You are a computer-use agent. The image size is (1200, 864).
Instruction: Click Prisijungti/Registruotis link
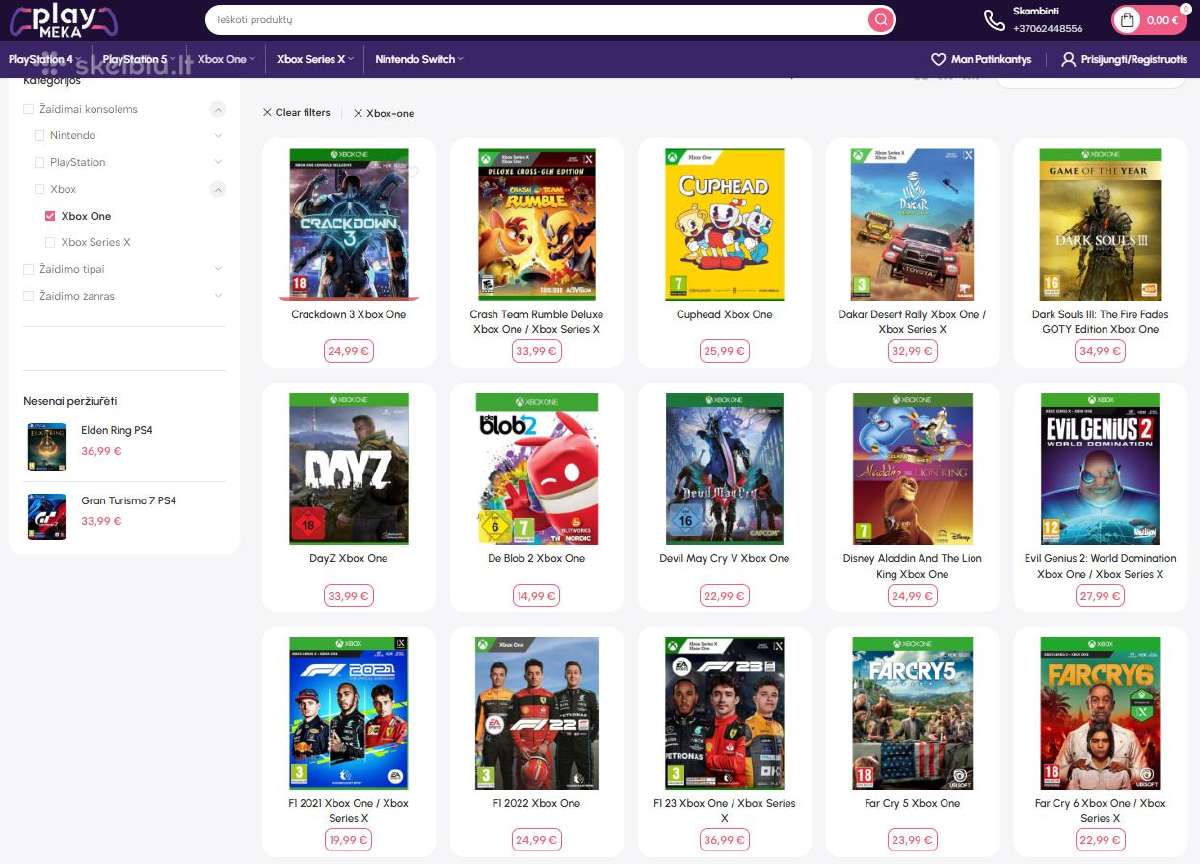pyautogui.click(x=1134, y=60)
